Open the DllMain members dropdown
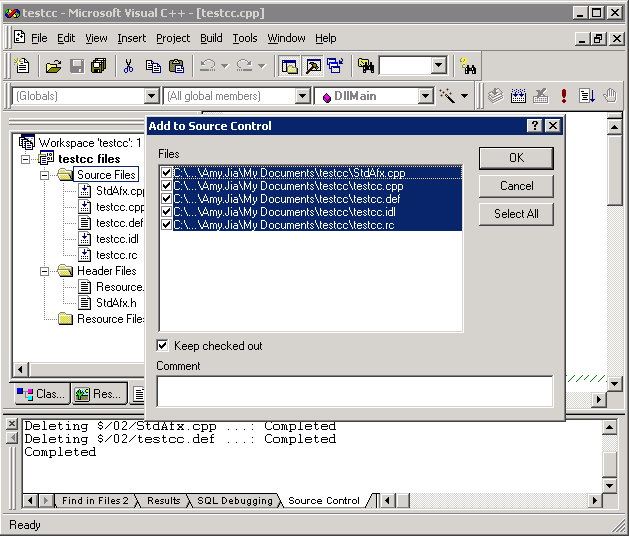The image size is (629, 536). click(426, 96)
